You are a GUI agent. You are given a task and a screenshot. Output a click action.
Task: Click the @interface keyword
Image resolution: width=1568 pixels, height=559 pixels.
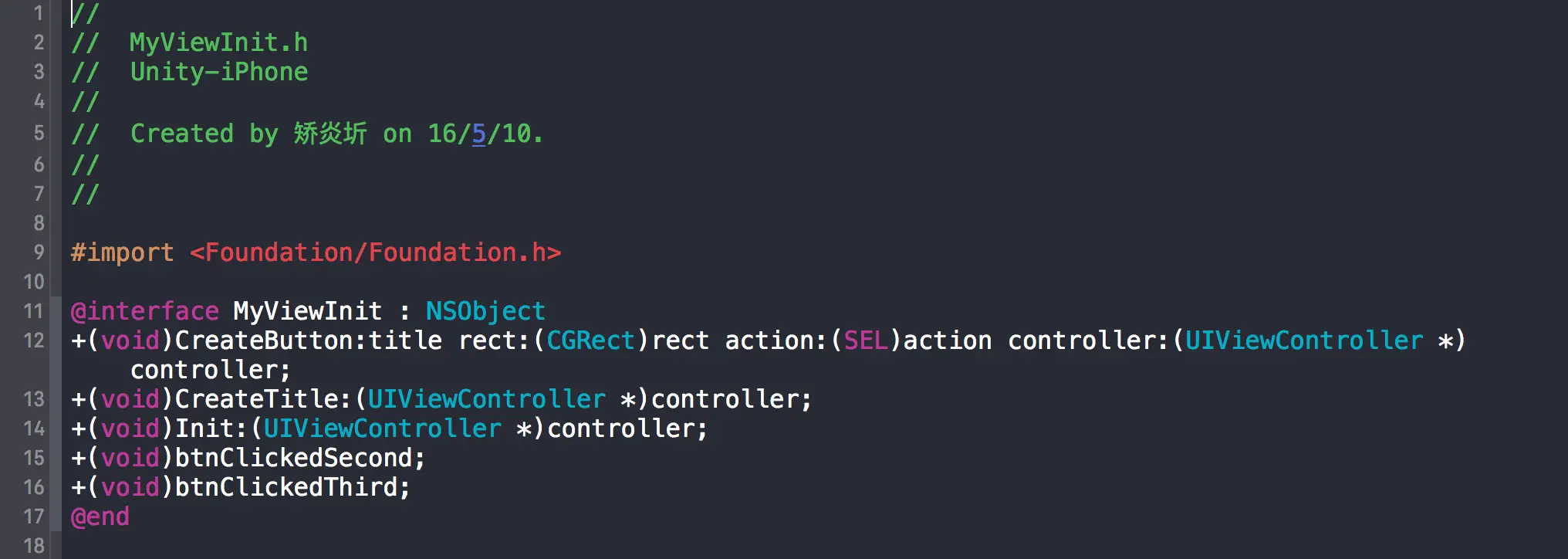click(x=145, y=311)
